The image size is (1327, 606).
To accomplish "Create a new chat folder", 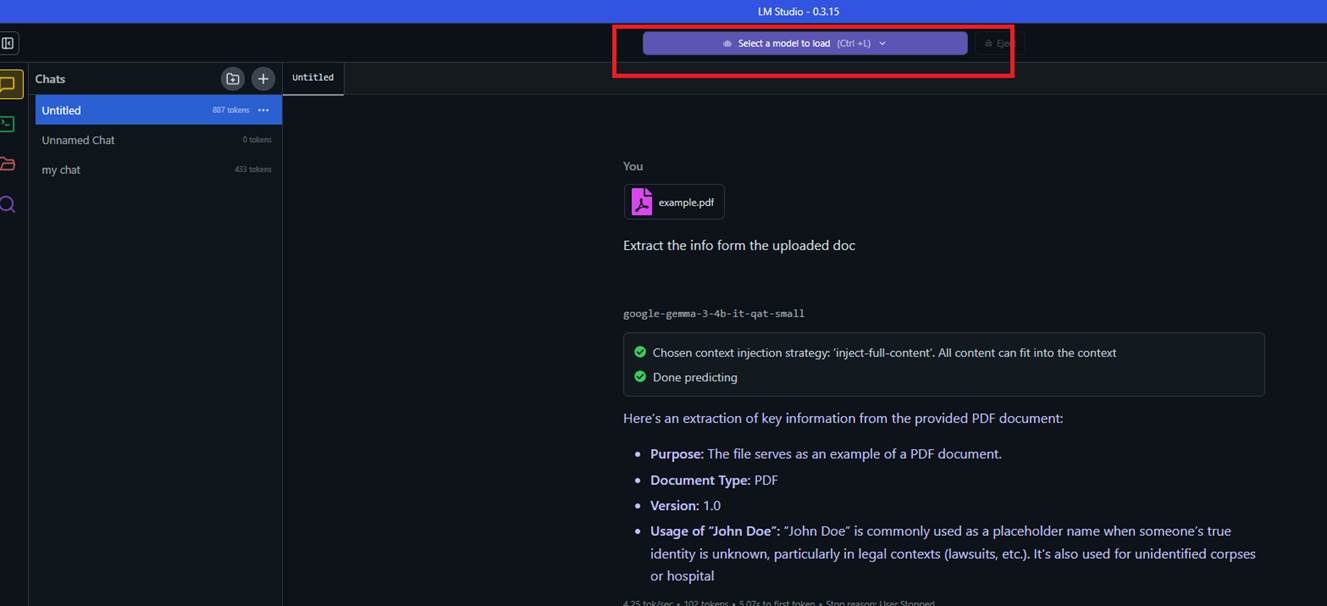I will [x=232, y=79].
